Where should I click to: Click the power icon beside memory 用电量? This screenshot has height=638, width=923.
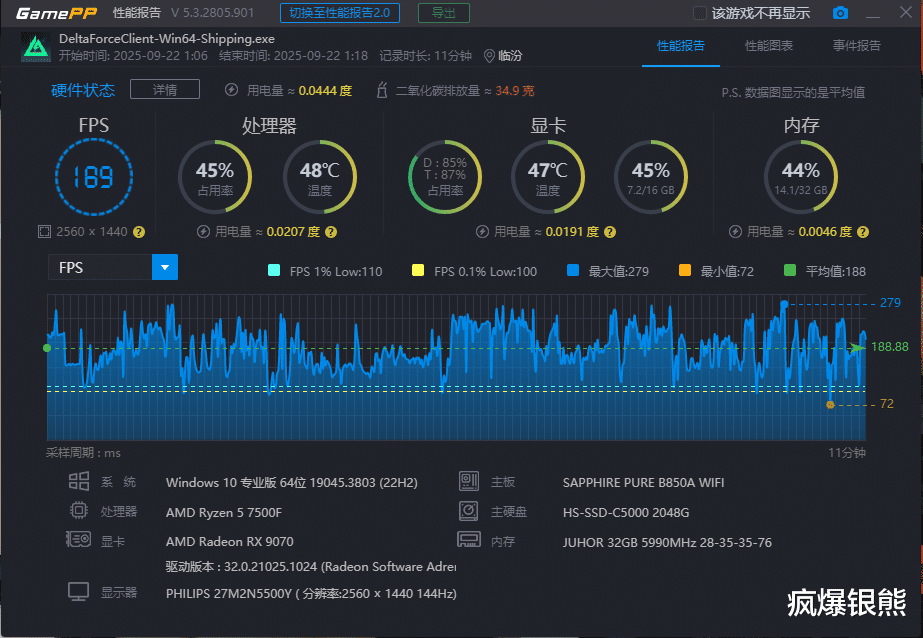point(735,232)
